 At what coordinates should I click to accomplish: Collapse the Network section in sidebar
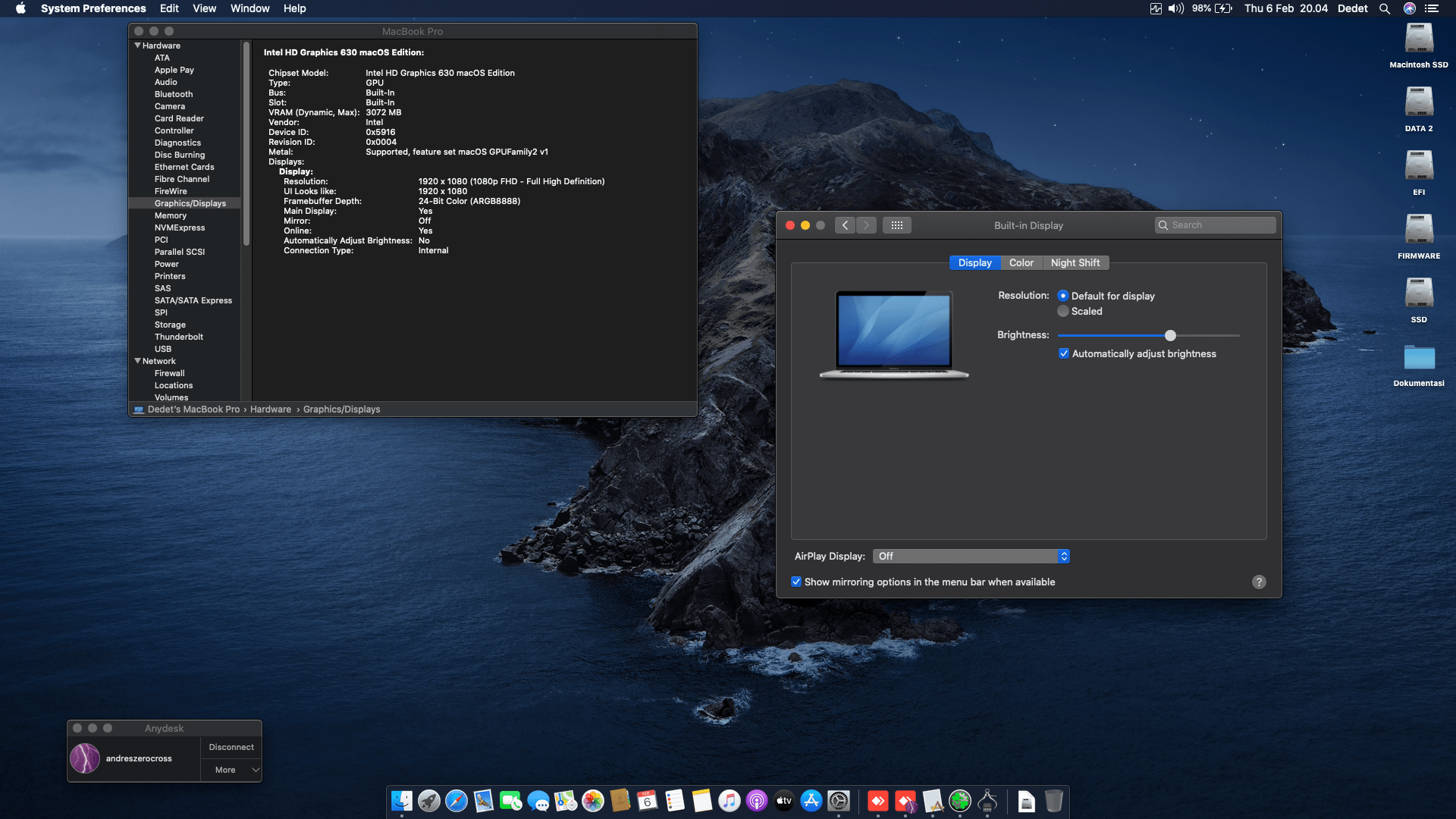(x=137, y=361)
